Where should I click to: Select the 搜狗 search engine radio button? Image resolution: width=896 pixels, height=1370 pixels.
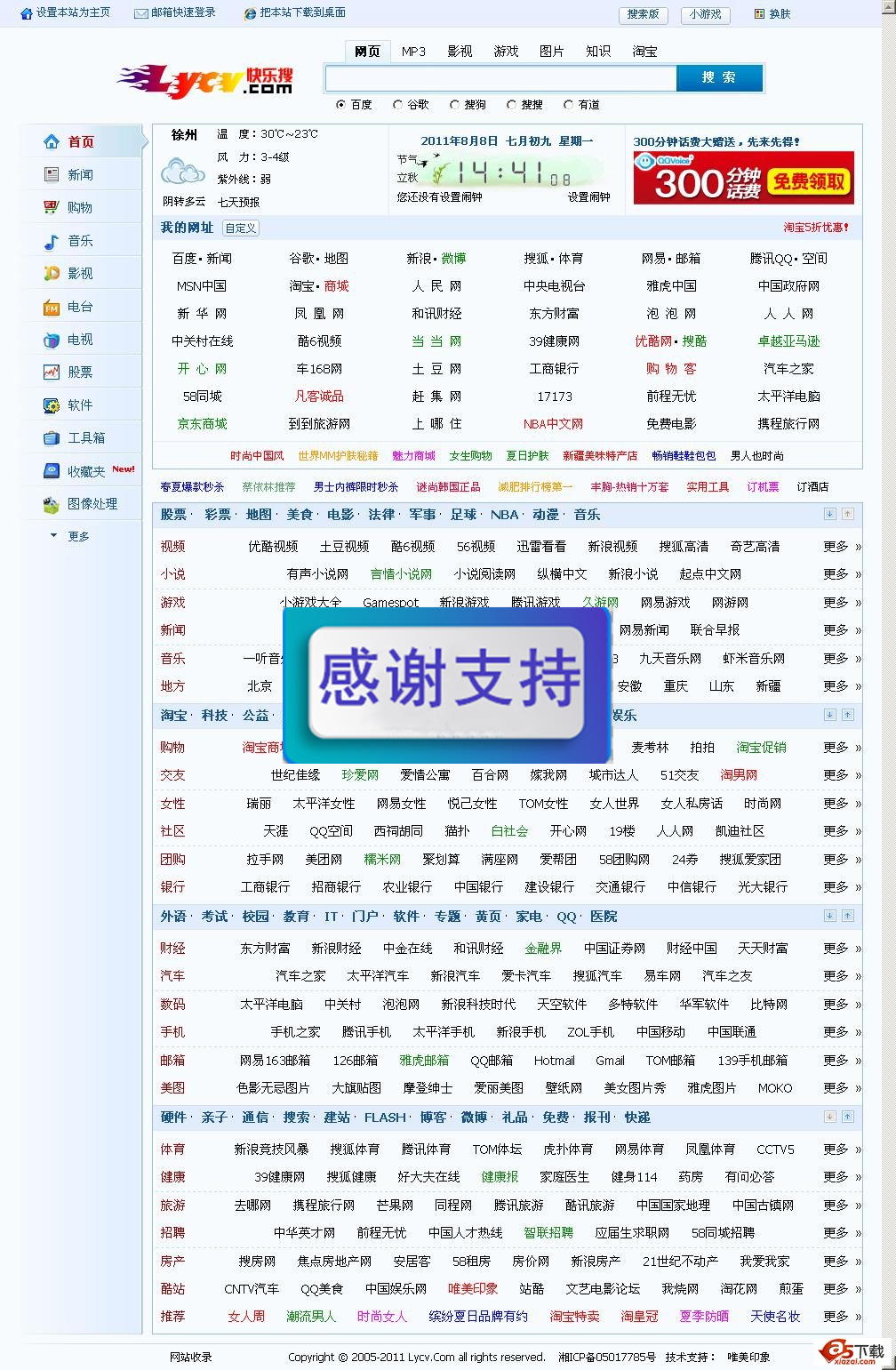tap(454, 105)
